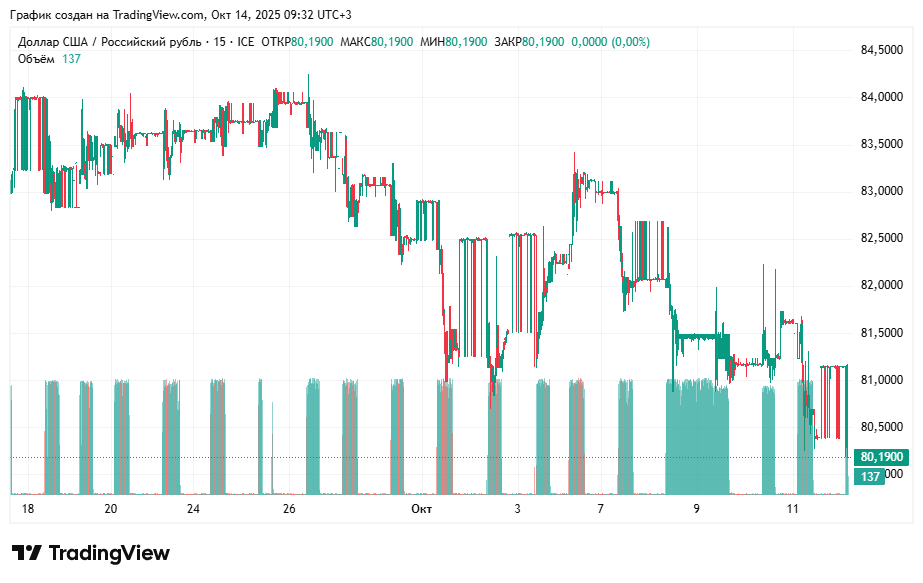
Task: Click the МАКС high price value
Action: point(392,42)
